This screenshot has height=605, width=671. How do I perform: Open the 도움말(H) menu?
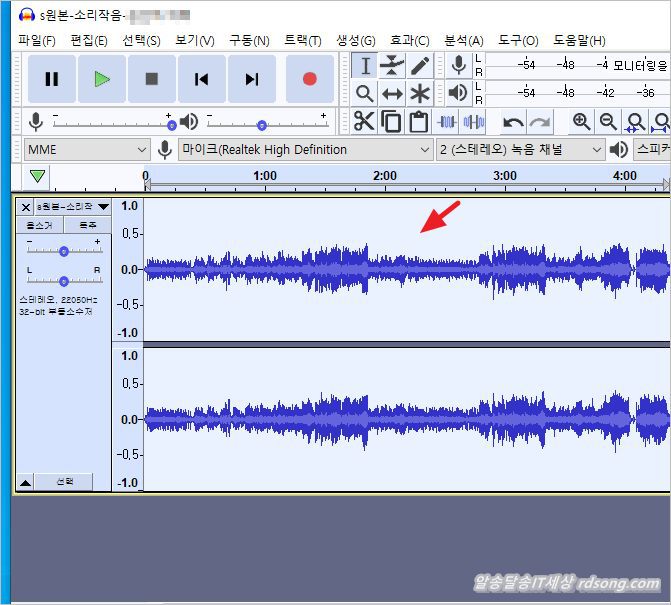click(x=579, y=41)
